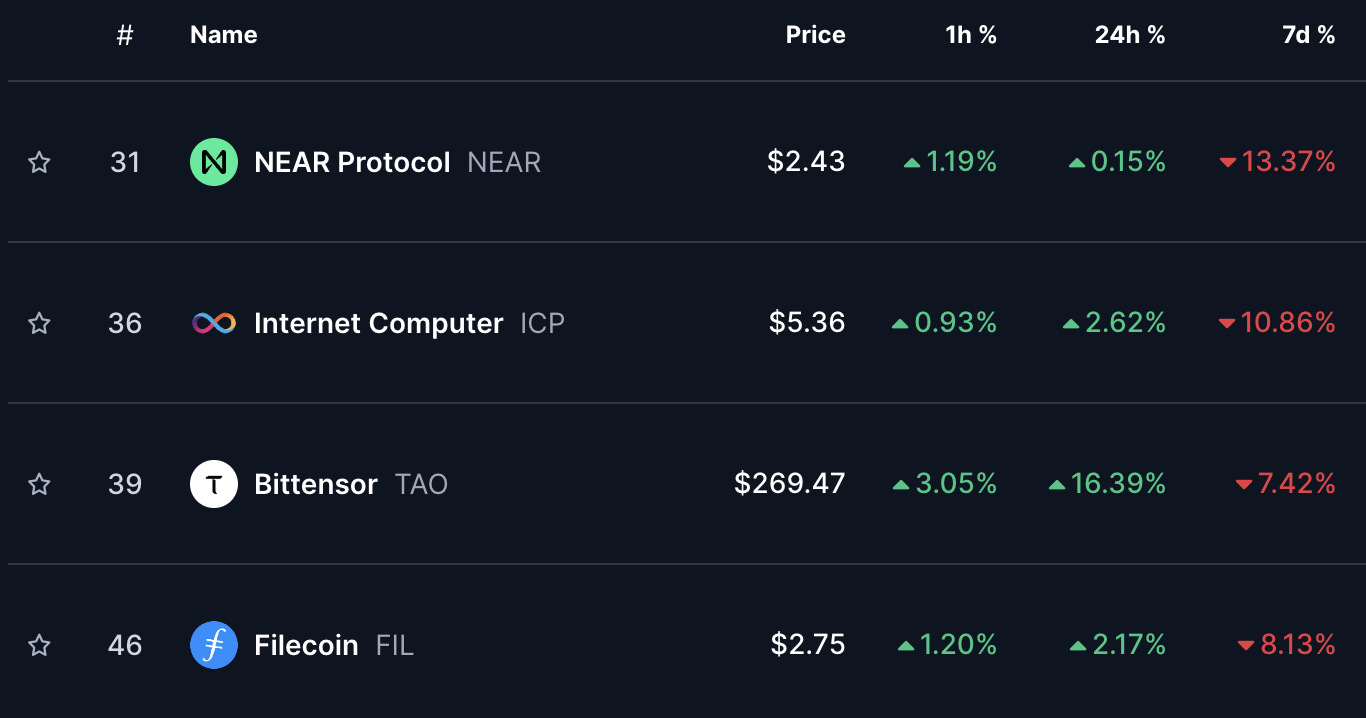Open the NEAR Protocol coin page link
This screenshot has width=1366, height=718.
[352, 162]
